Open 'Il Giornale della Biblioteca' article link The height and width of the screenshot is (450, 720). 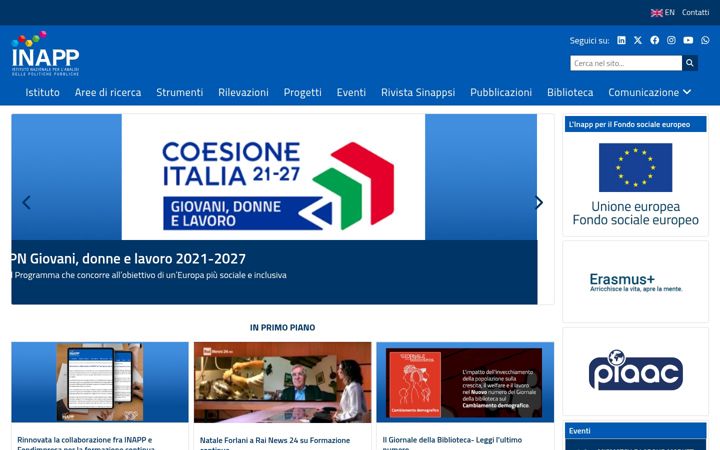[x=452, y=443]
